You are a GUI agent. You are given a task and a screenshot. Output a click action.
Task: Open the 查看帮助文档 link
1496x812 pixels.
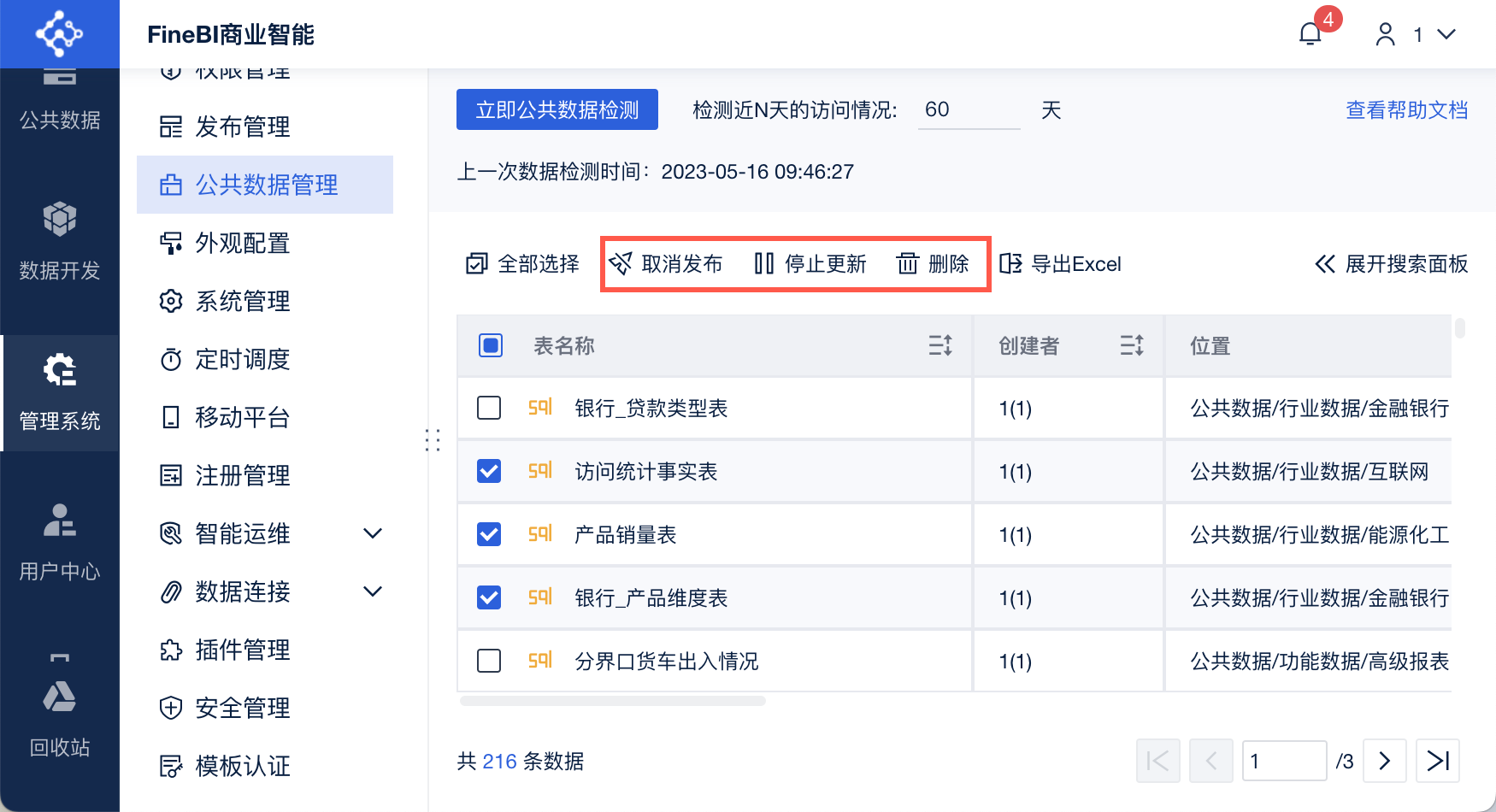point(1406,109)
